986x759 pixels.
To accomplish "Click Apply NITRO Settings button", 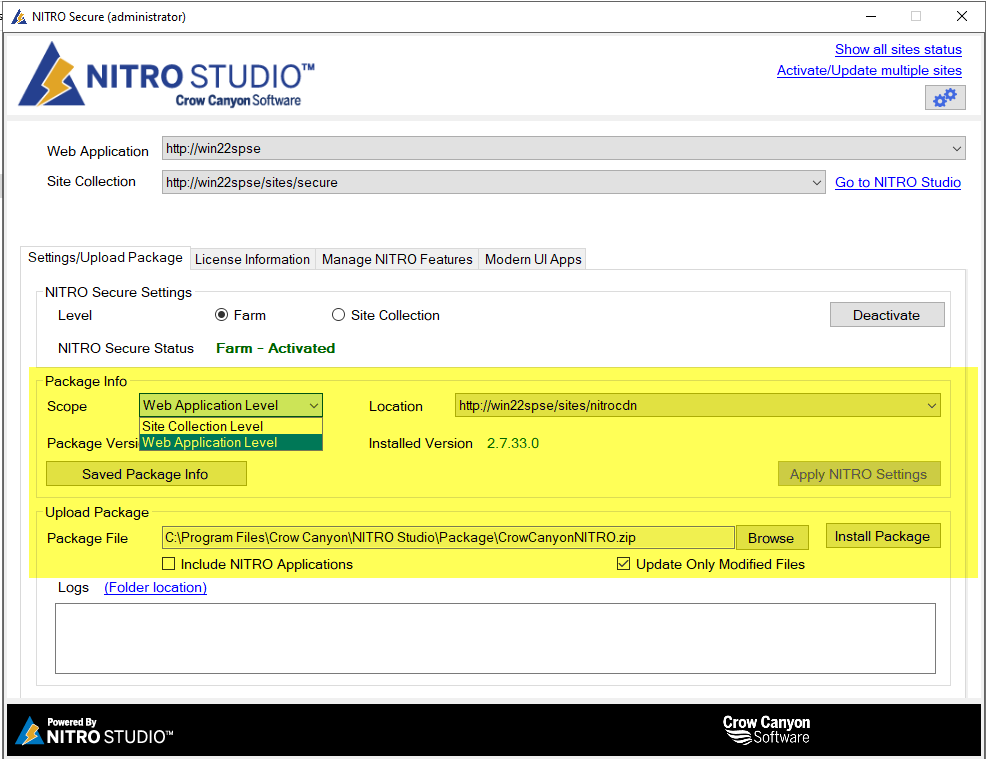I will 859,474.
